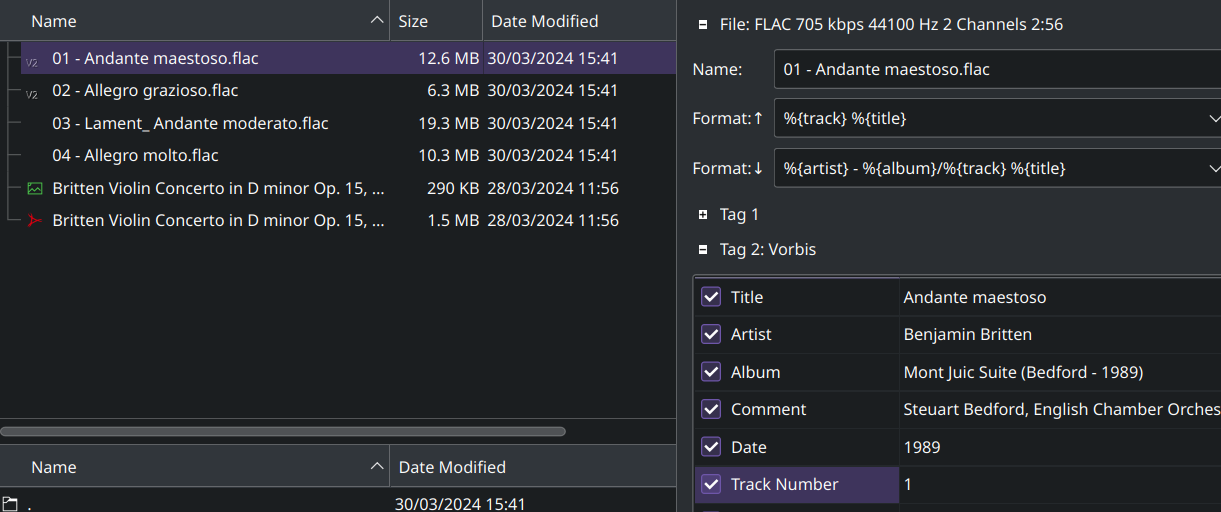Image resolution: width=1221 pixels, height=512 pixels.
Task: Click the sort arrow in the directory list Name header
Action: 376,467
